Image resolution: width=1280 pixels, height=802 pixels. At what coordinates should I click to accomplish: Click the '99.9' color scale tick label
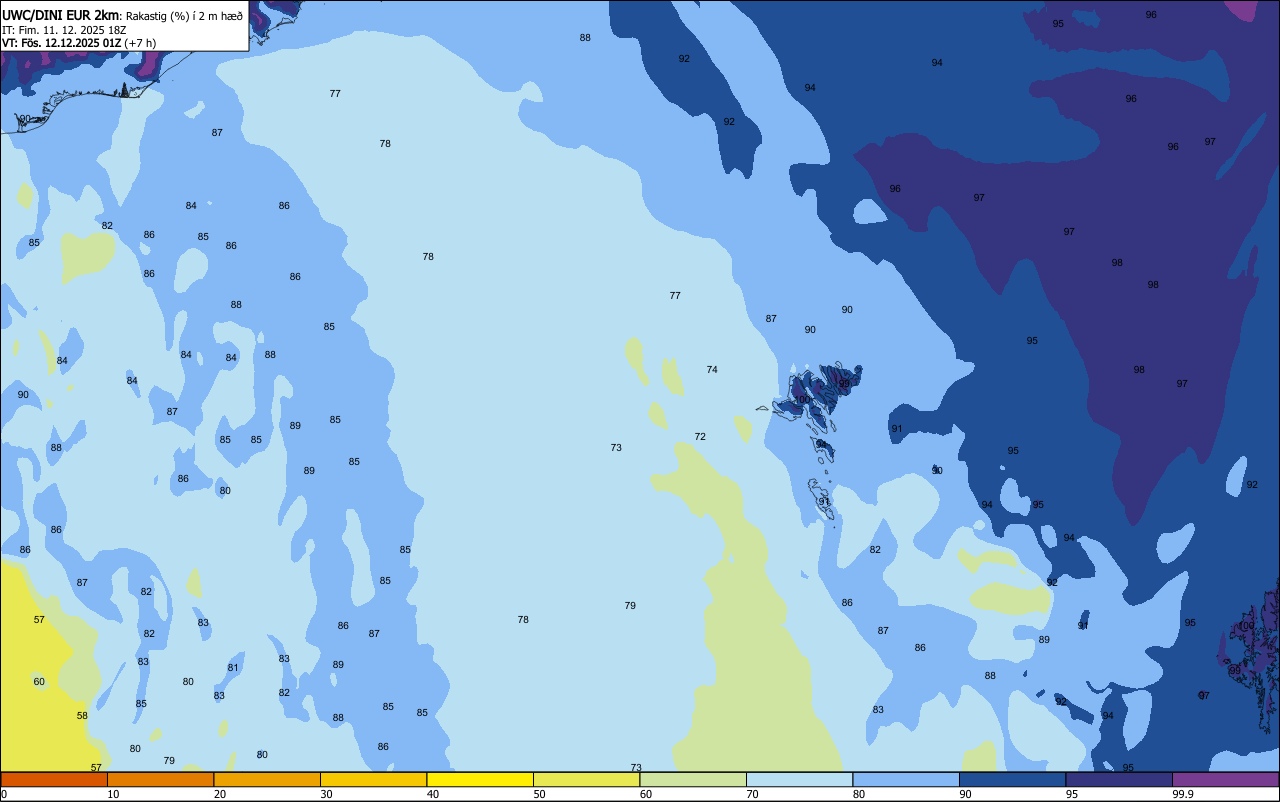pyautogui.click(x=1183, y=794)
